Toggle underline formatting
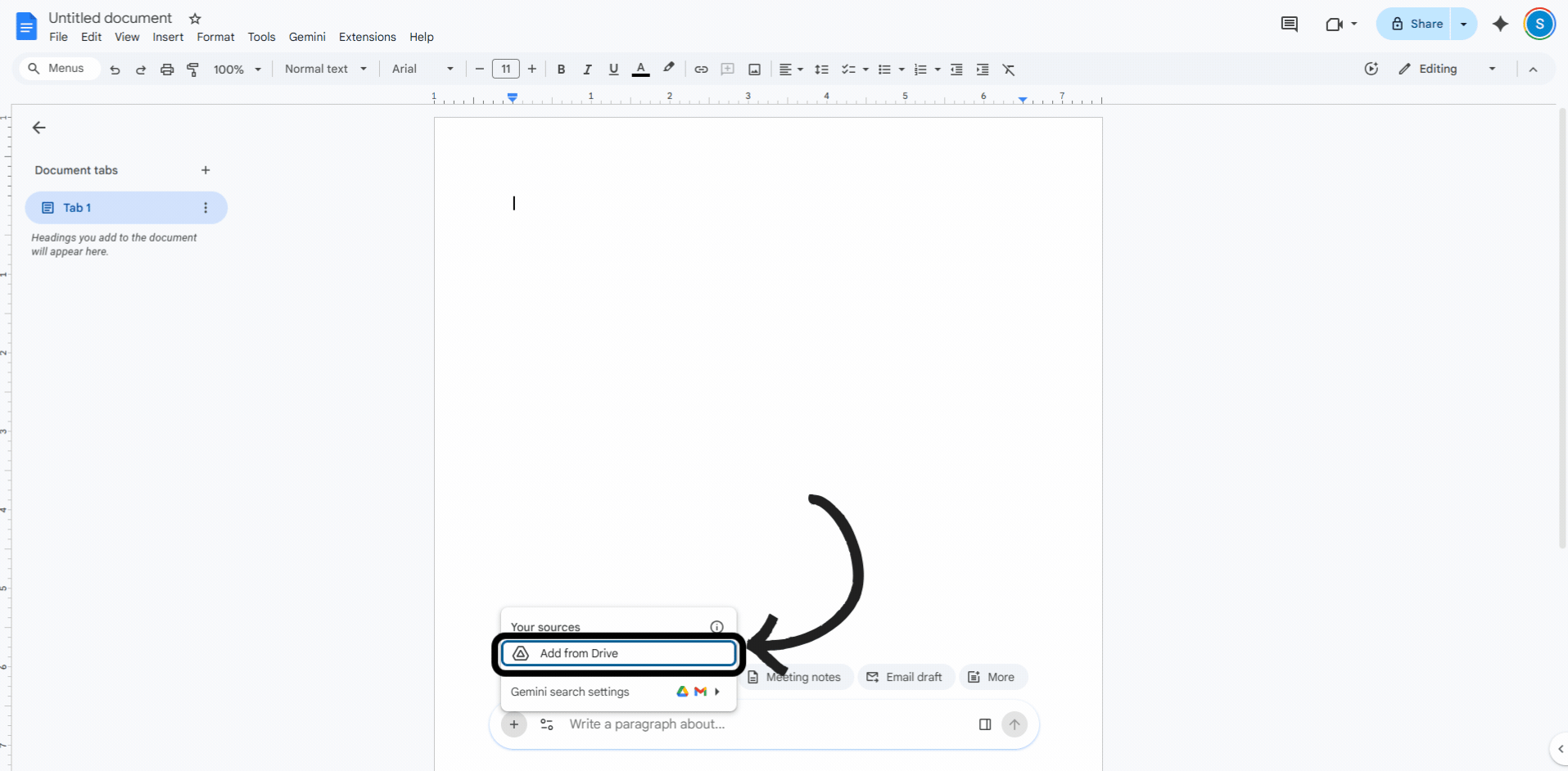 click(613, 70)
